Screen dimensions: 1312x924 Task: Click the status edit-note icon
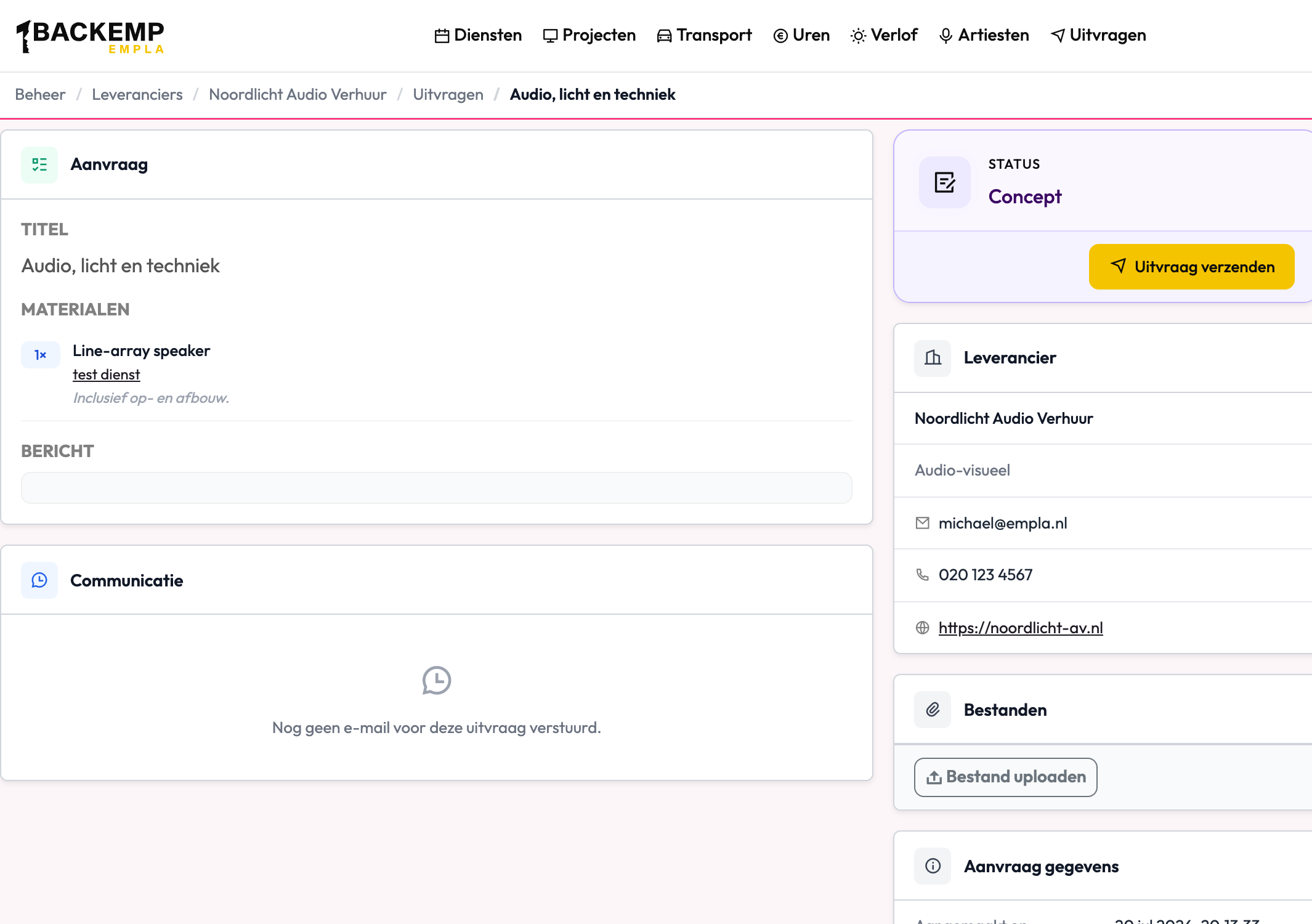point(945,182)
